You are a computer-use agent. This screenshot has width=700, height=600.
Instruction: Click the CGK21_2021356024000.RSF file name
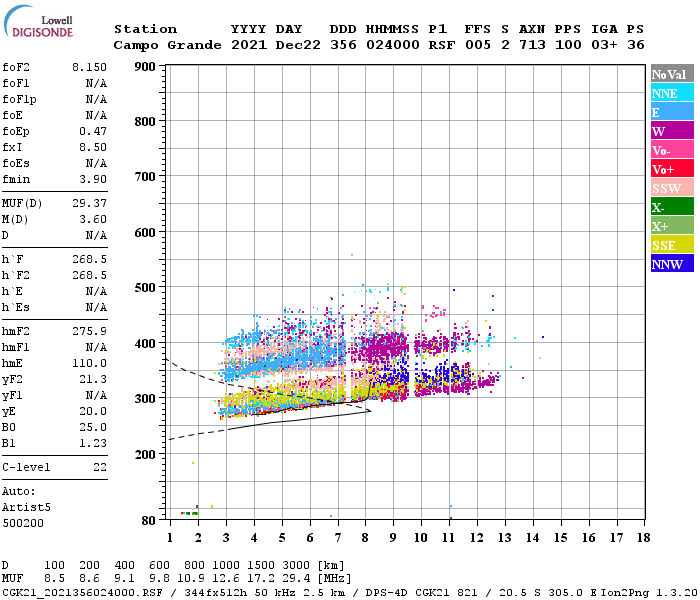point(83,593)
